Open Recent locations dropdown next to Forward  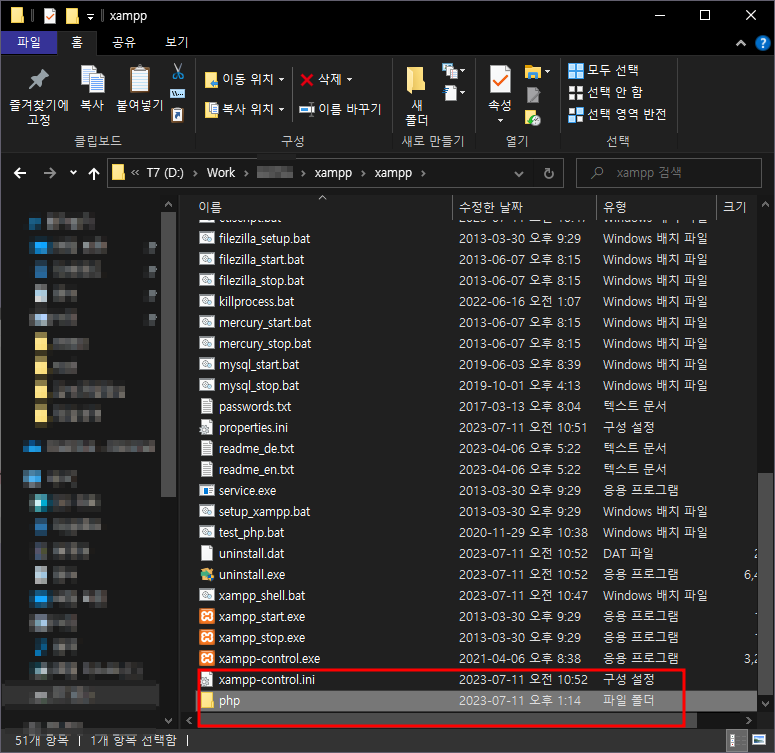coord(73,173)
